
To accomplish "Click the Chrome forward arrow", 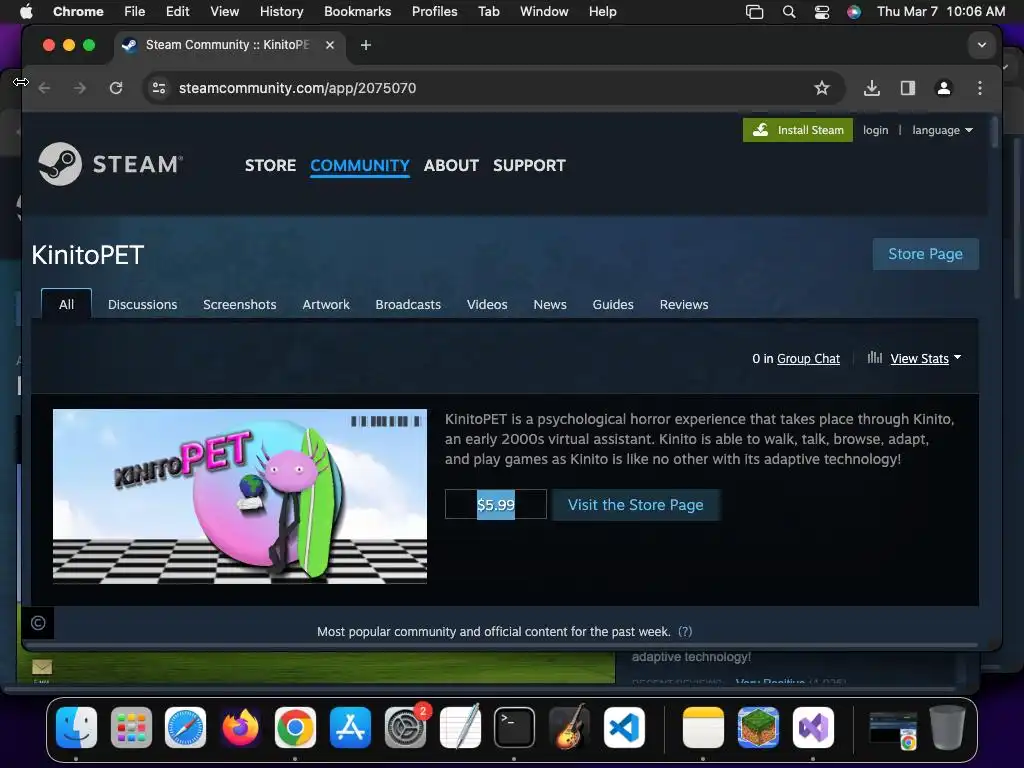I will point(80,88).
